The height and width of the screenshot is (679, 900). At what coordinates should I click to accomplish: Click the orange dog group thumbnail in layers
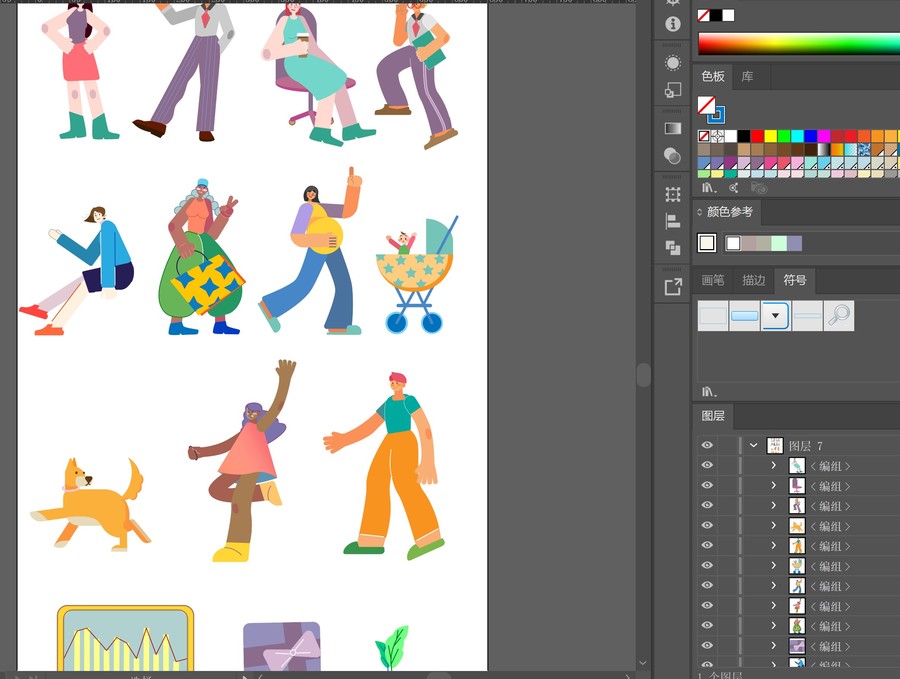pos(797,526)
